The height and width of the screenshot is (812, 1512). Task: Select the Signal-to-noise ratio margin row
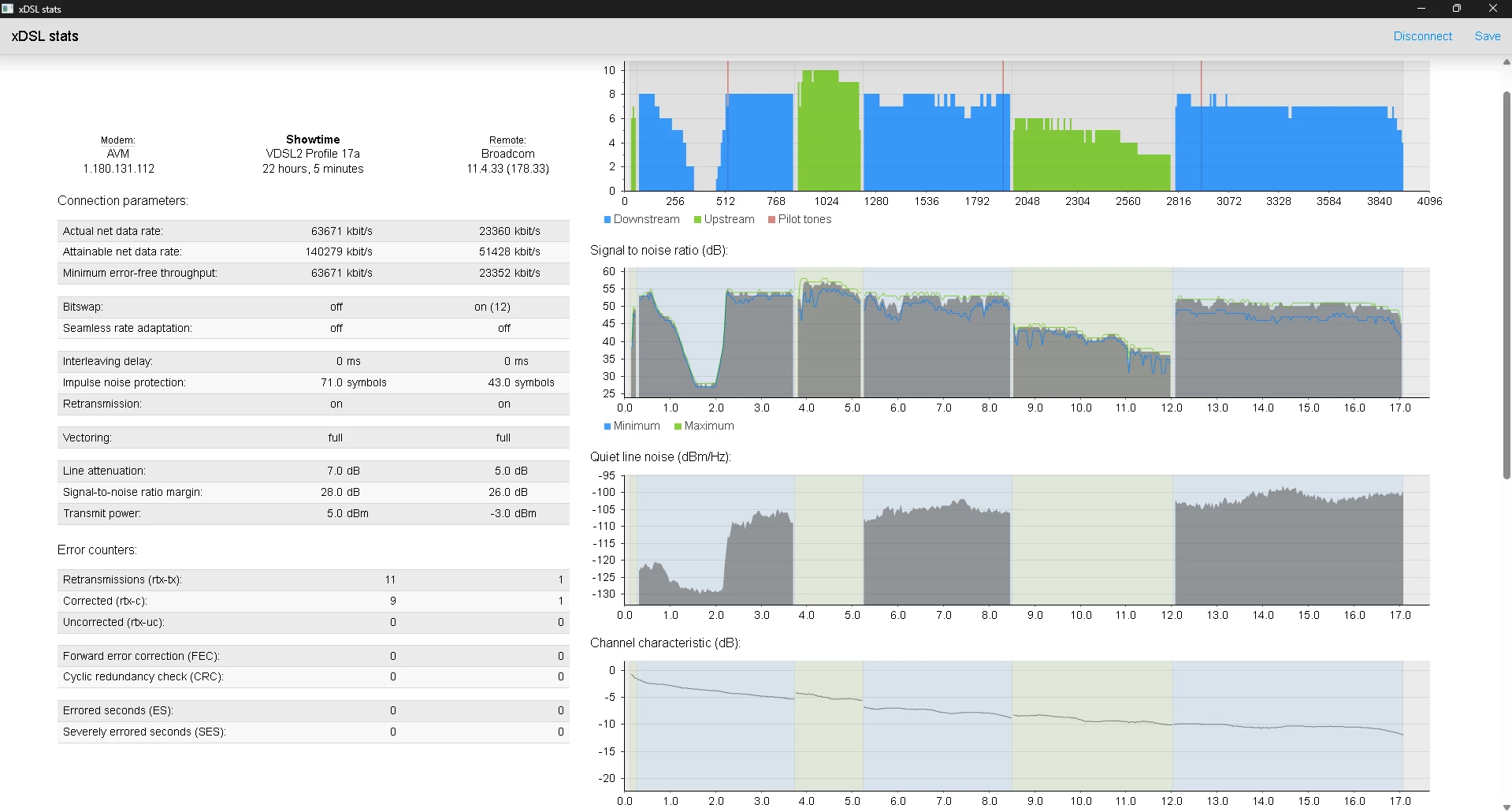coord(313,492)
